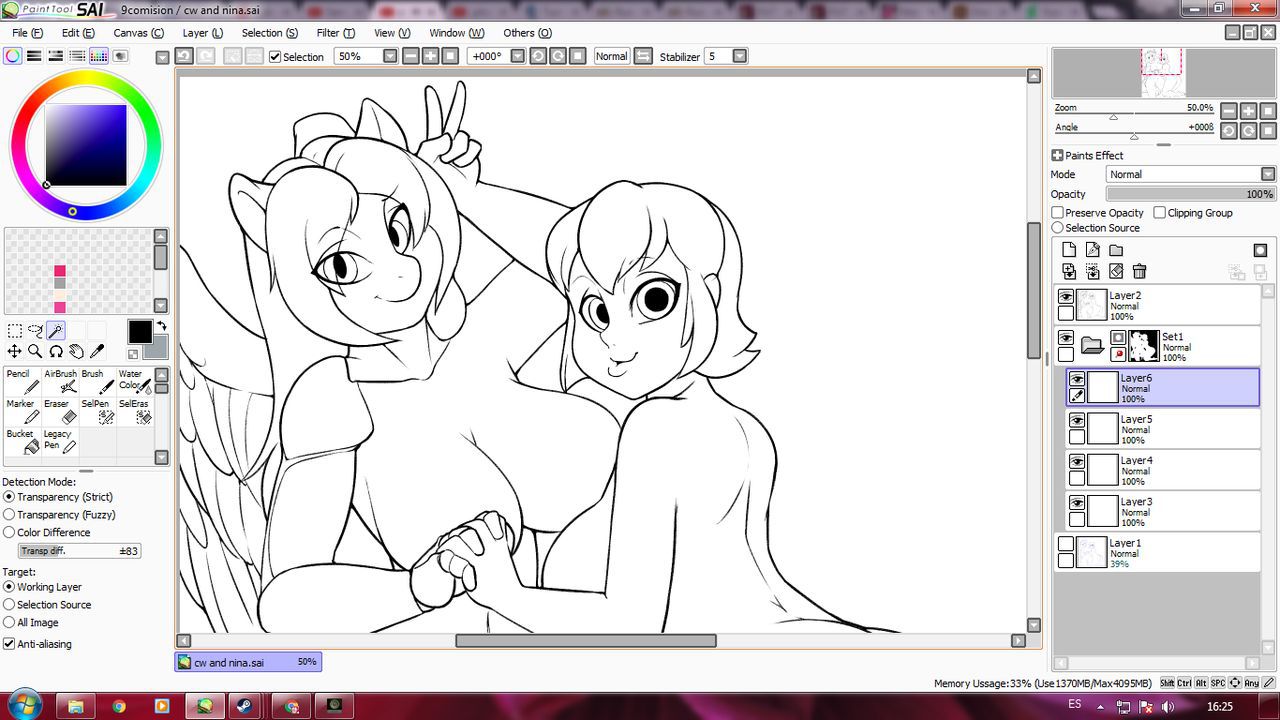Image resolution: width=1280 pixels, height=720 pixels.
Task: Select the Magic Wand tool
Action: 56,331
